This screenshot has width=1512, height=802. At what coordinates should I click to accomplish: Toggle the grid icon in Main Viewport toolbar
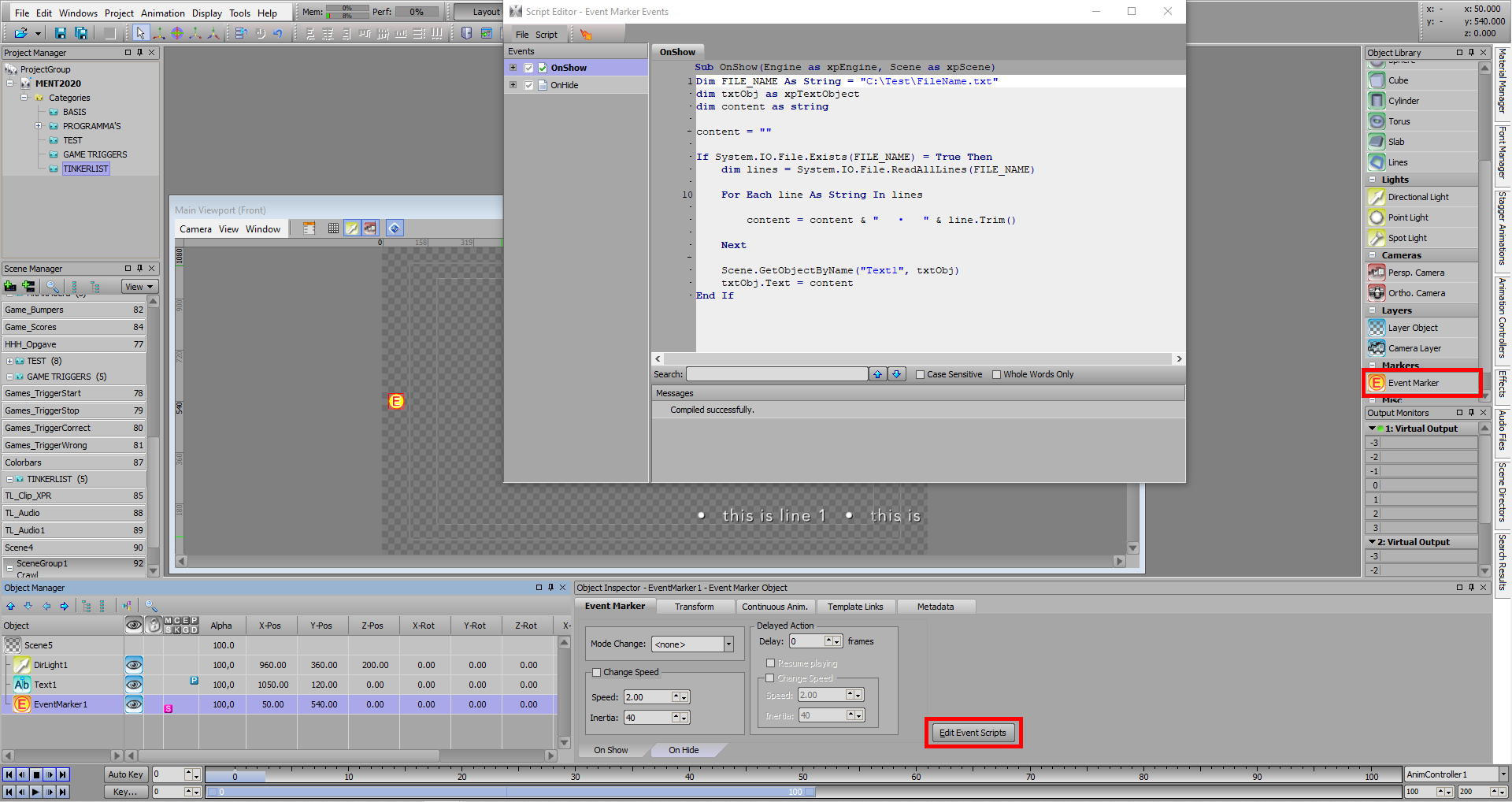[333, 228]
